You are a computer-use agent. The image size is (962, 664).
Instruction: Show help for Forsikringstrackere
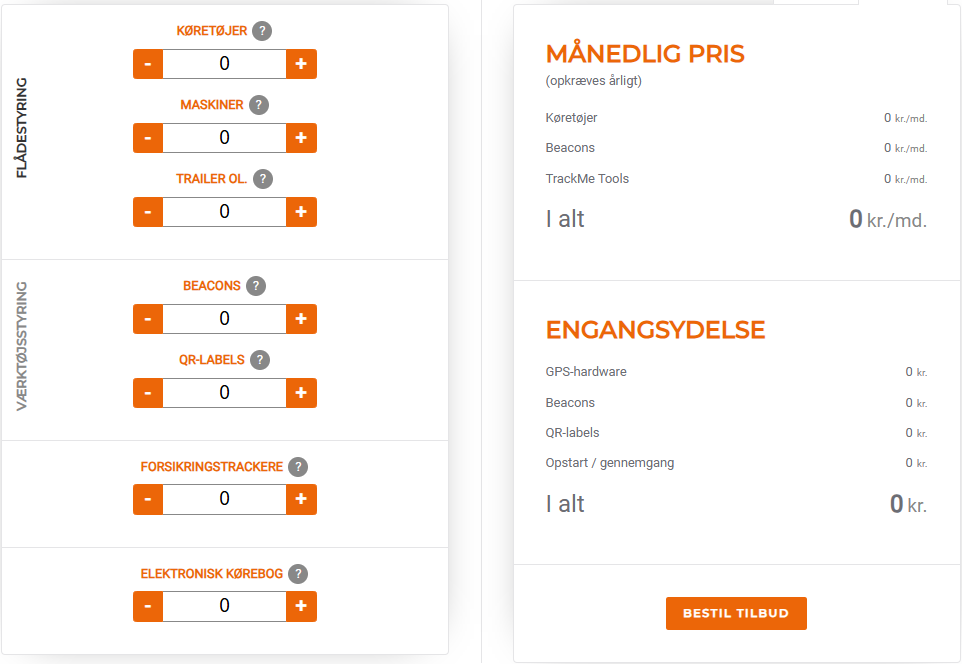298,467
